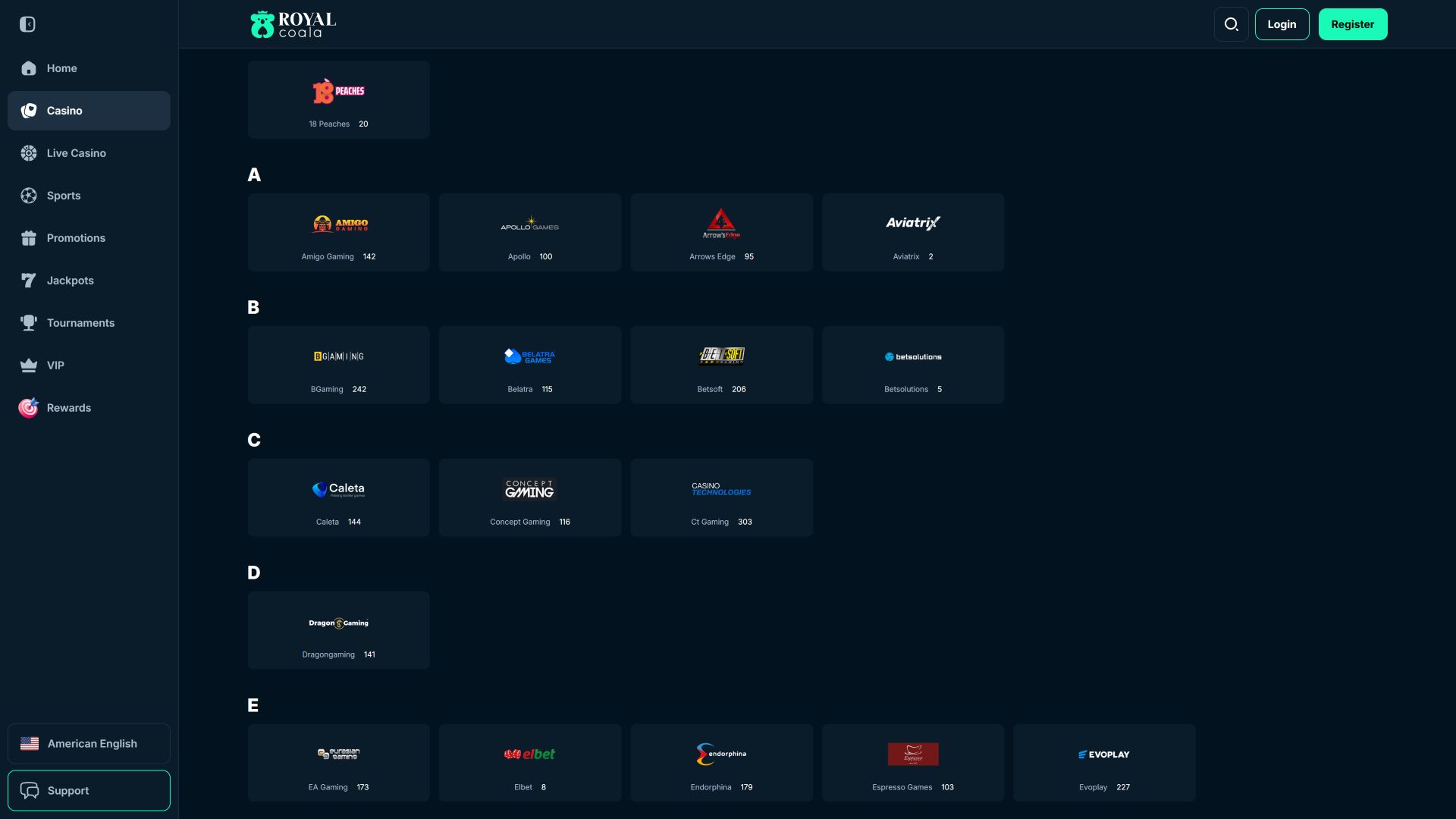Click the VIP crown icon
The width and height of the screenshot is (1456, 819).
[x=29, y=366]
